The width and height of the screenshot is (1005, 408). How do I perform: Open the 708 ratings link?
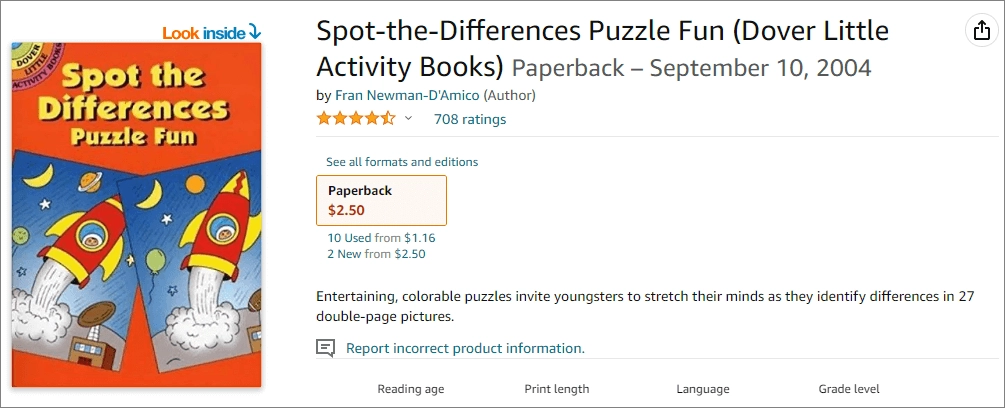(469, 119)
